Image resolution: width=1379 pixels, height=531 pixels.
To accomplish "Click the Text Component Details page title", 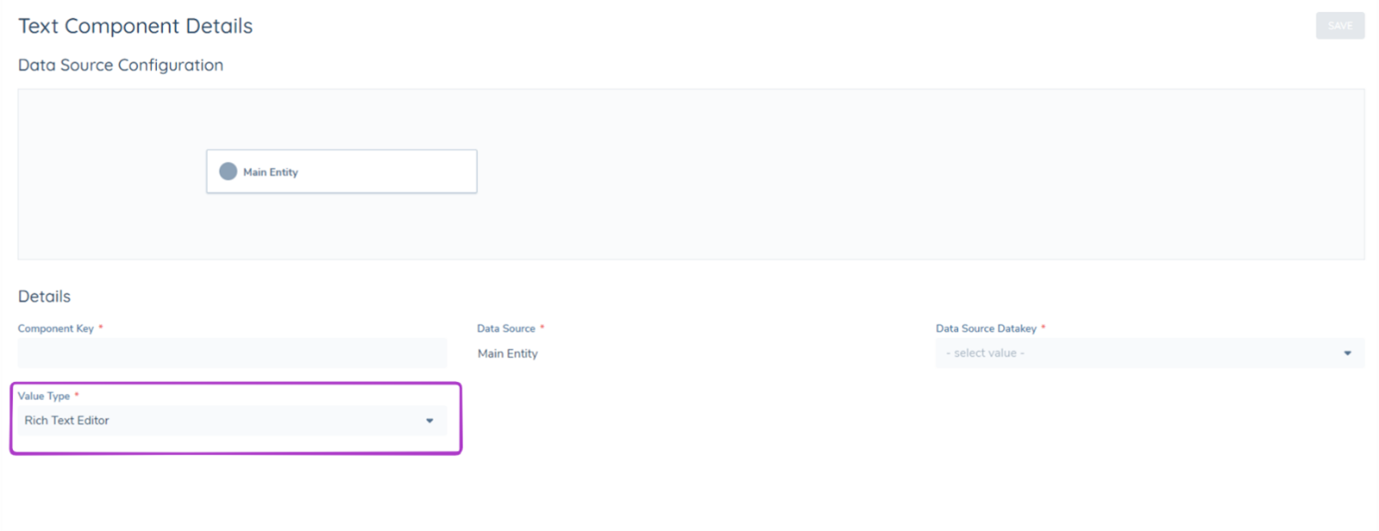I will point(135,26).
